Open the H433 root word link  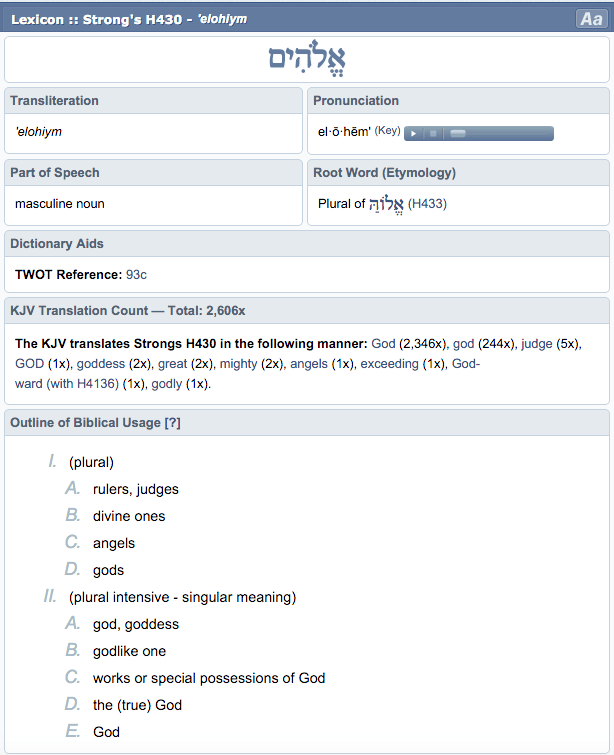pos(427,204)
